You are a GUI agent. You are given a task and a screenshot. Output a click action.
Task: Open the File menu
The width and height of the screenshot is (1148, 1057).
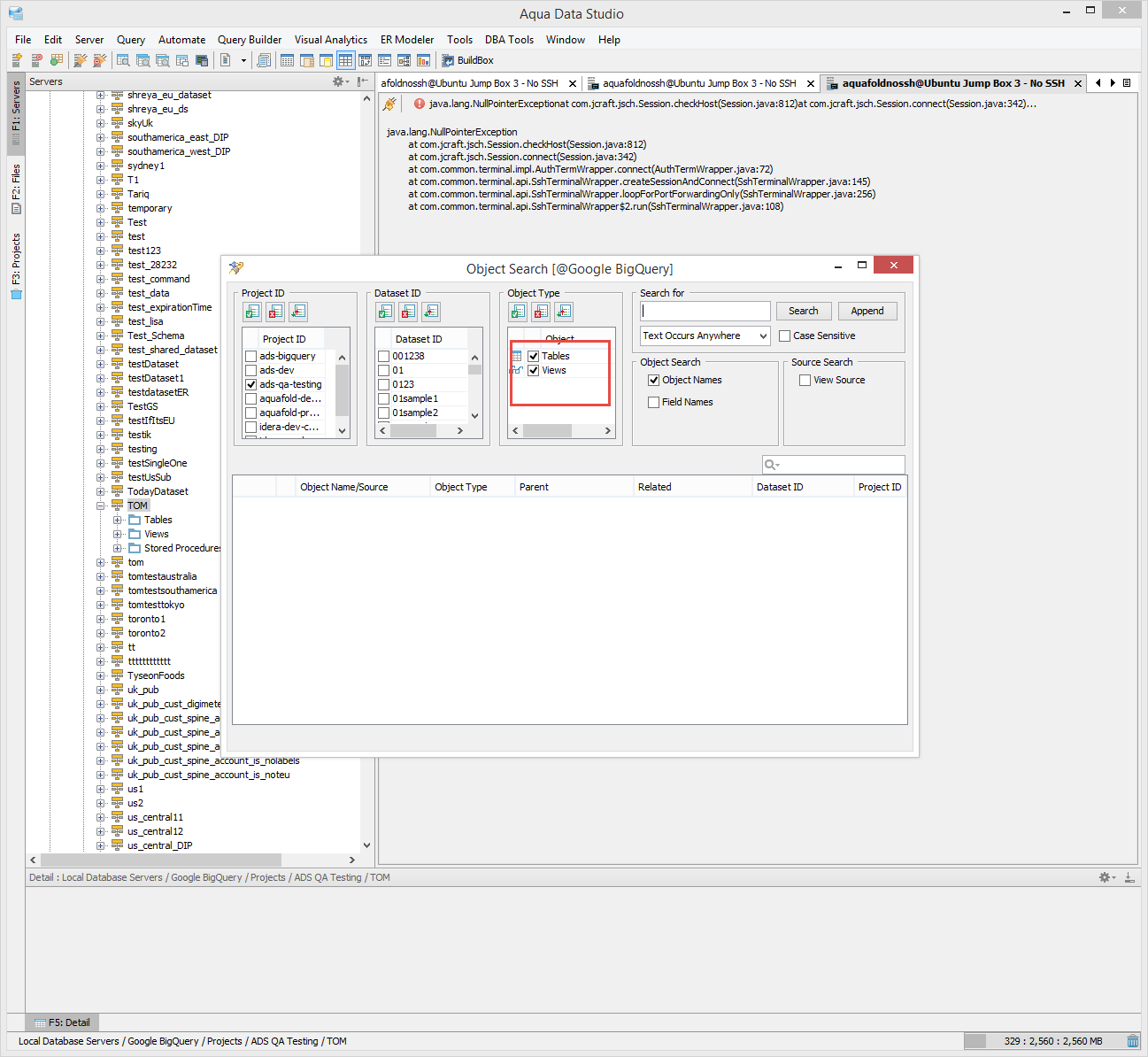23,40
